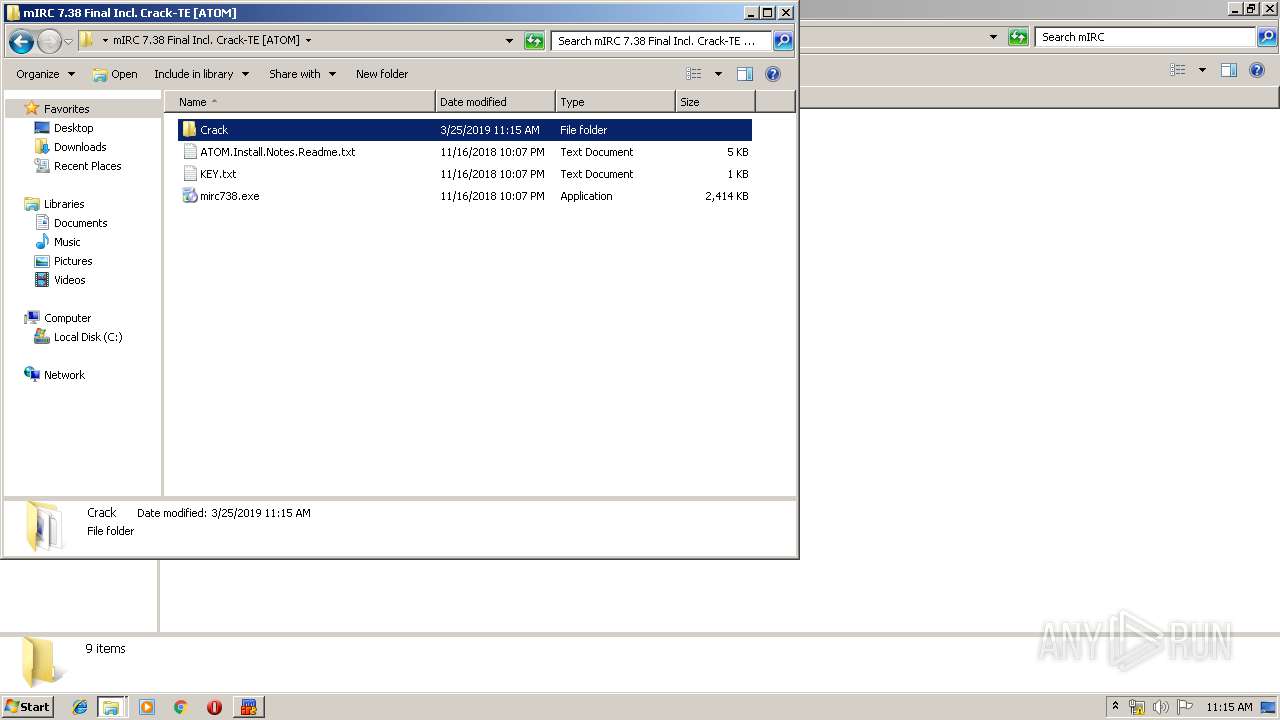Image resolution: width=1280 pixels, height=720 pixels.
Task: Change your view icon in front window
Action: 694,74
